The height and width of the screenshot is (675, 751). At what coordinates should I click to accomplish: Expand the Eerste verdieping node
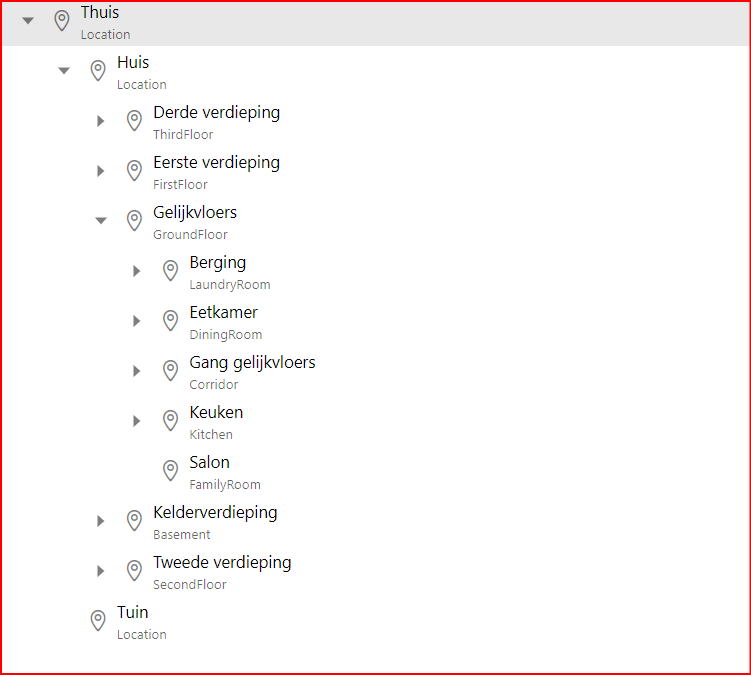100,171
